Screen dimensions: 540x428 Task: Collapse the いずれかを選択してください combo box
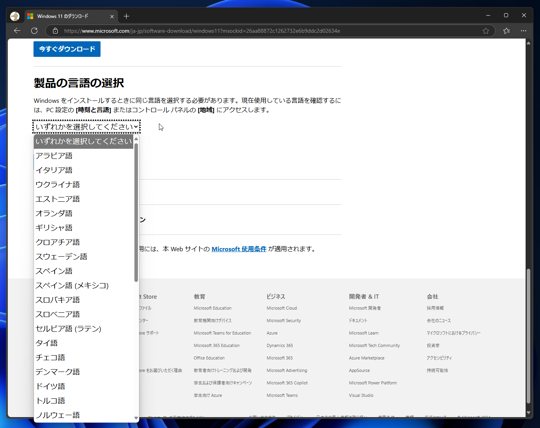point(86,127)
